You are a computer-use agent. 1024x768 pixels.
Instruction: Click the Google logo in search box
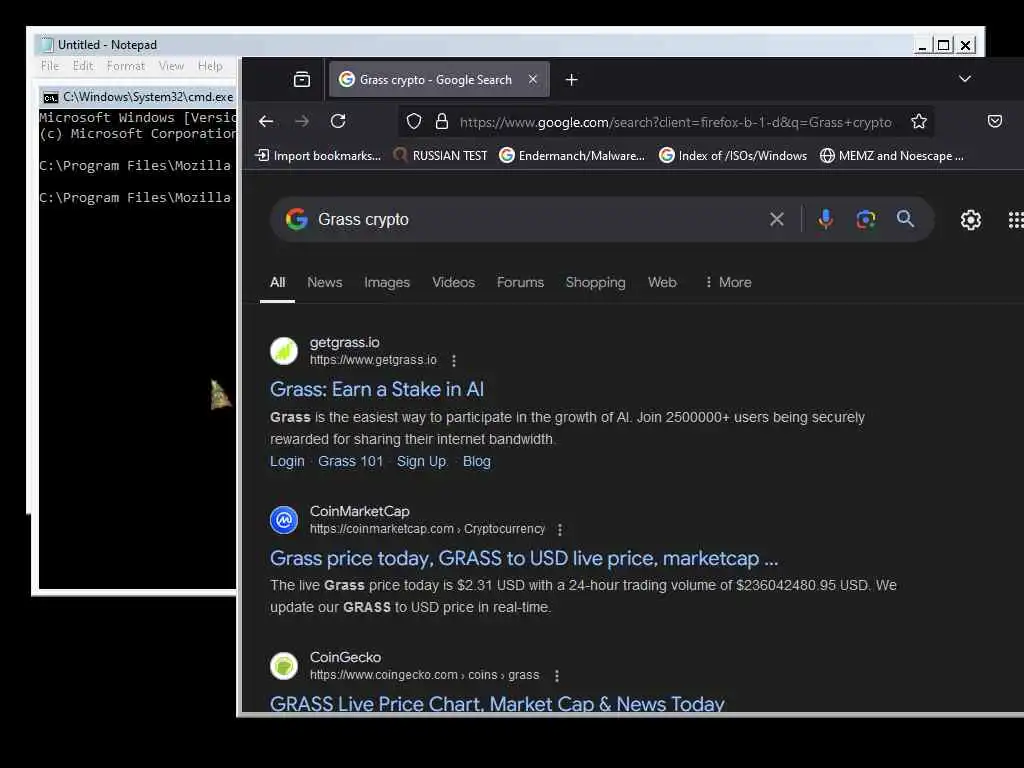pos(296,219)
